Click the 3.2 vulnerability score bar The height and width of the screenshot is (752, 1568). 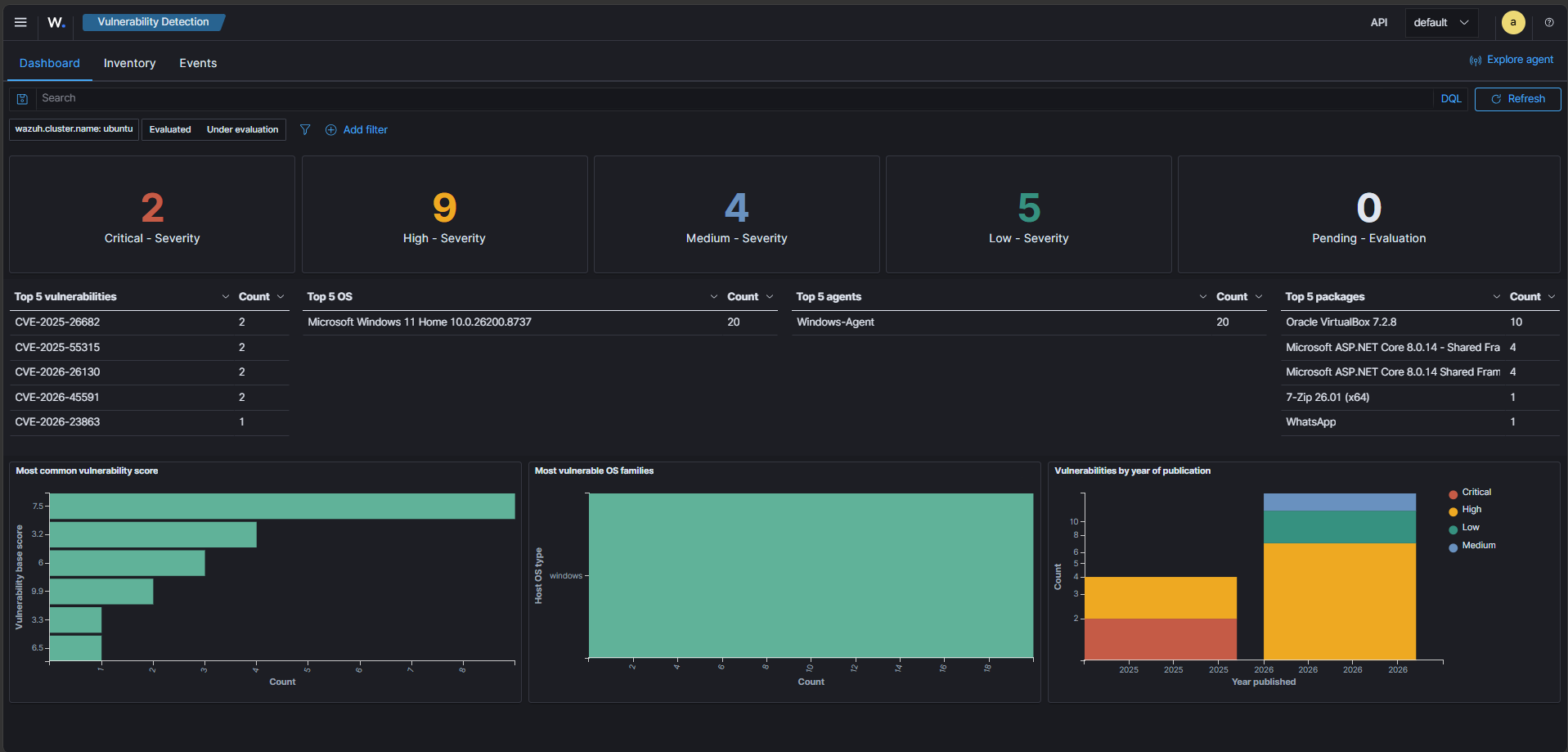point(153,534)
